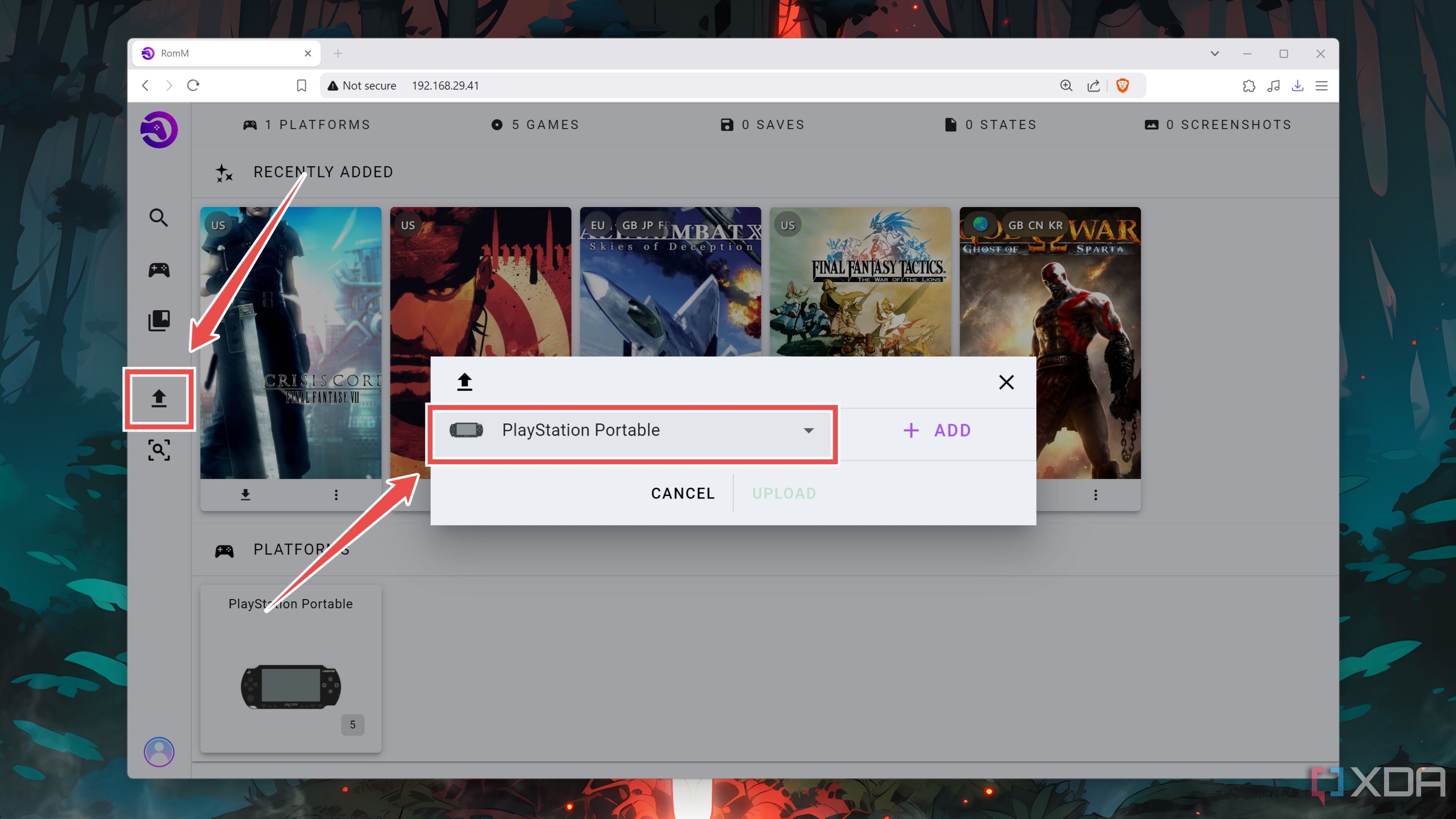Open the Crisis Core Final Fantasy VII cover
1456x819 pixels.
pyautogui.click(x=290, y=342)
